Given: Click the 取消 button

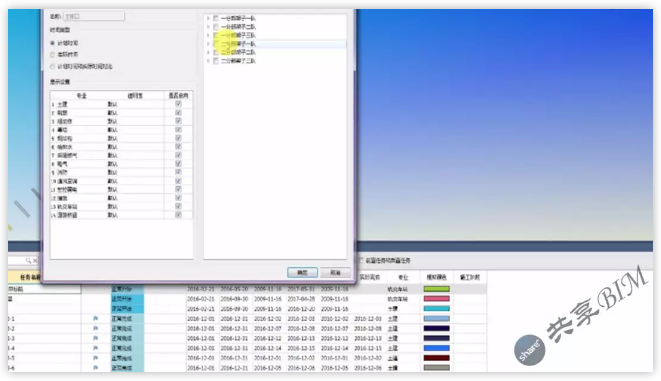Looking at the screenshot, I should 335,273.
